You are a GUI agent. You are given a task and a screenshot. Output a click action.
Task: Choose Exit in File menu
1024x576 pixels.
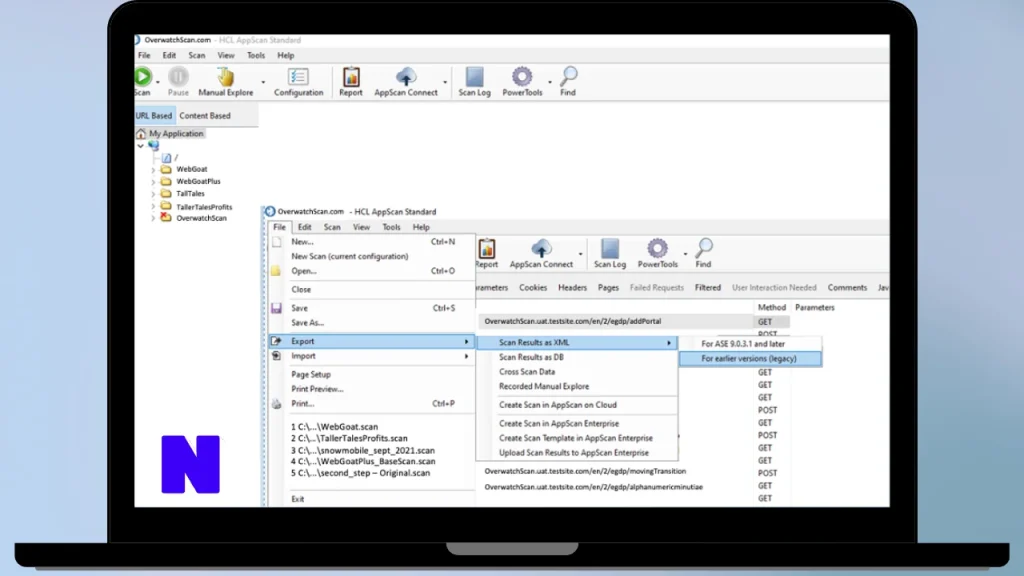pos(297,499)
